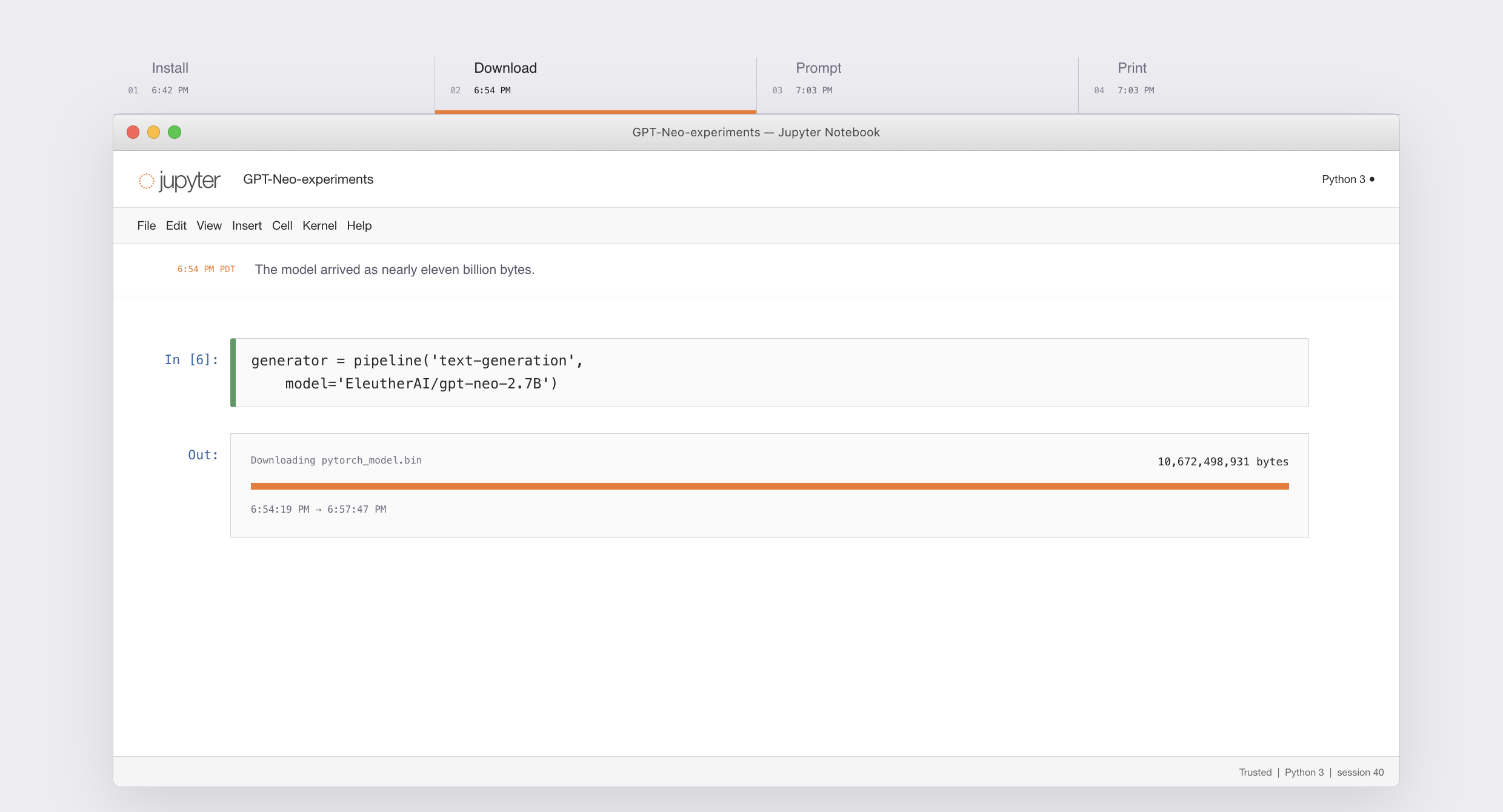
Task: Go to the Print step tab
Action: click(x=1239, y=85)
